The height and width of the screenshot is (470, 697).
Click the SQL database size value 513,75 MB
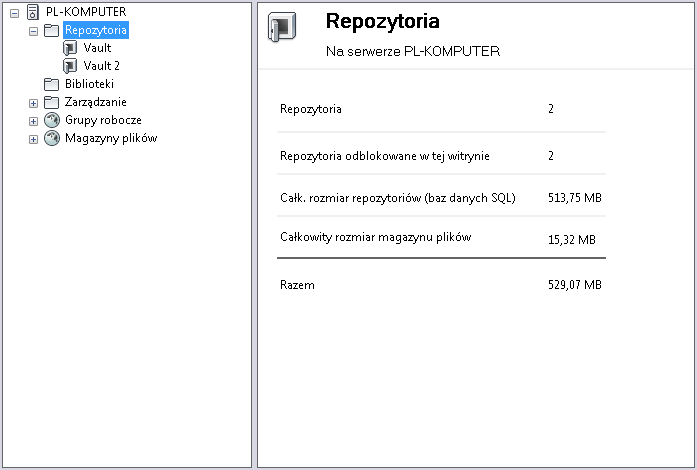point(574,198)
